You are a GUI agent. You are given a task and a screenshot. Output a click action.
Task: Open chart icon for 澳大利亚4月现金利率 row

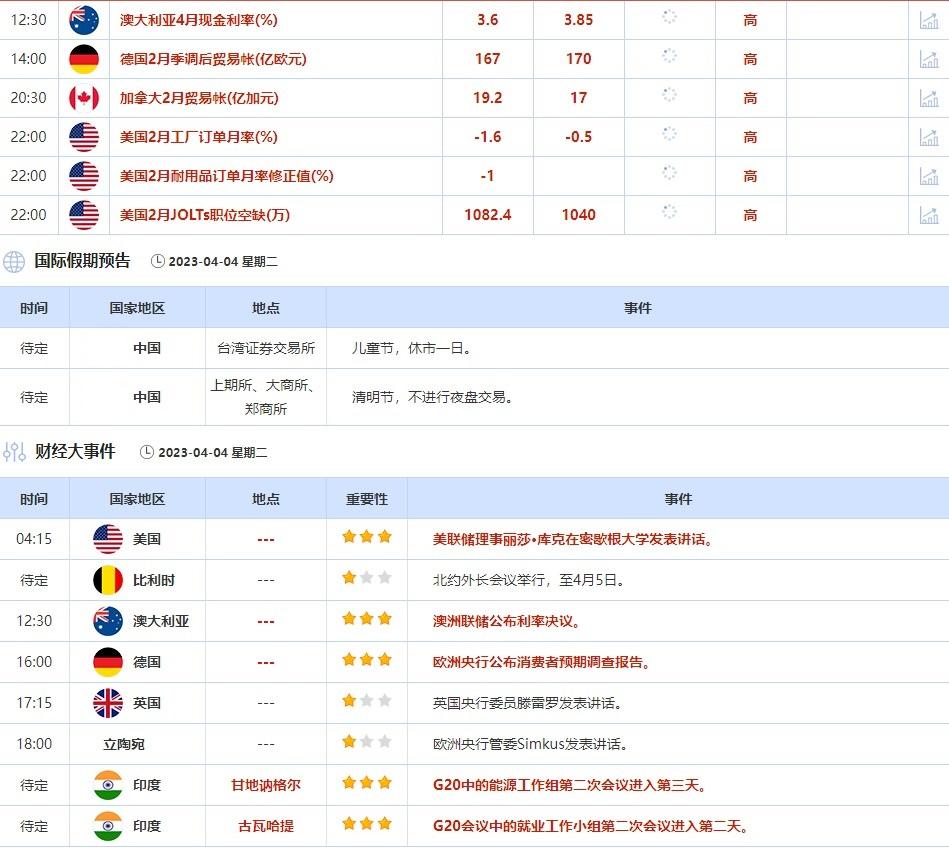point(929,20)
